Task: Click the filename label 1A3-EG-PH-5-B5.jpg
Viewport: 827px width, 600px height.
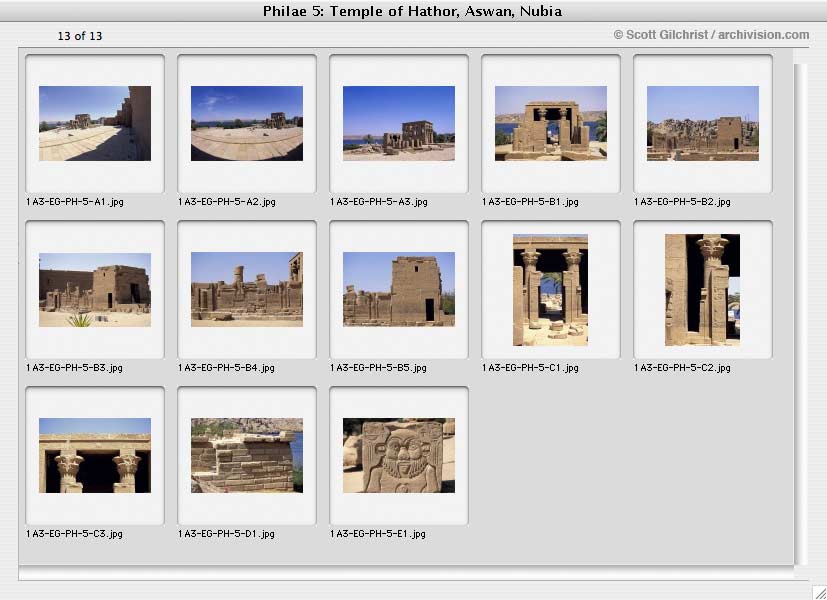Action: (x=378, y=367)
